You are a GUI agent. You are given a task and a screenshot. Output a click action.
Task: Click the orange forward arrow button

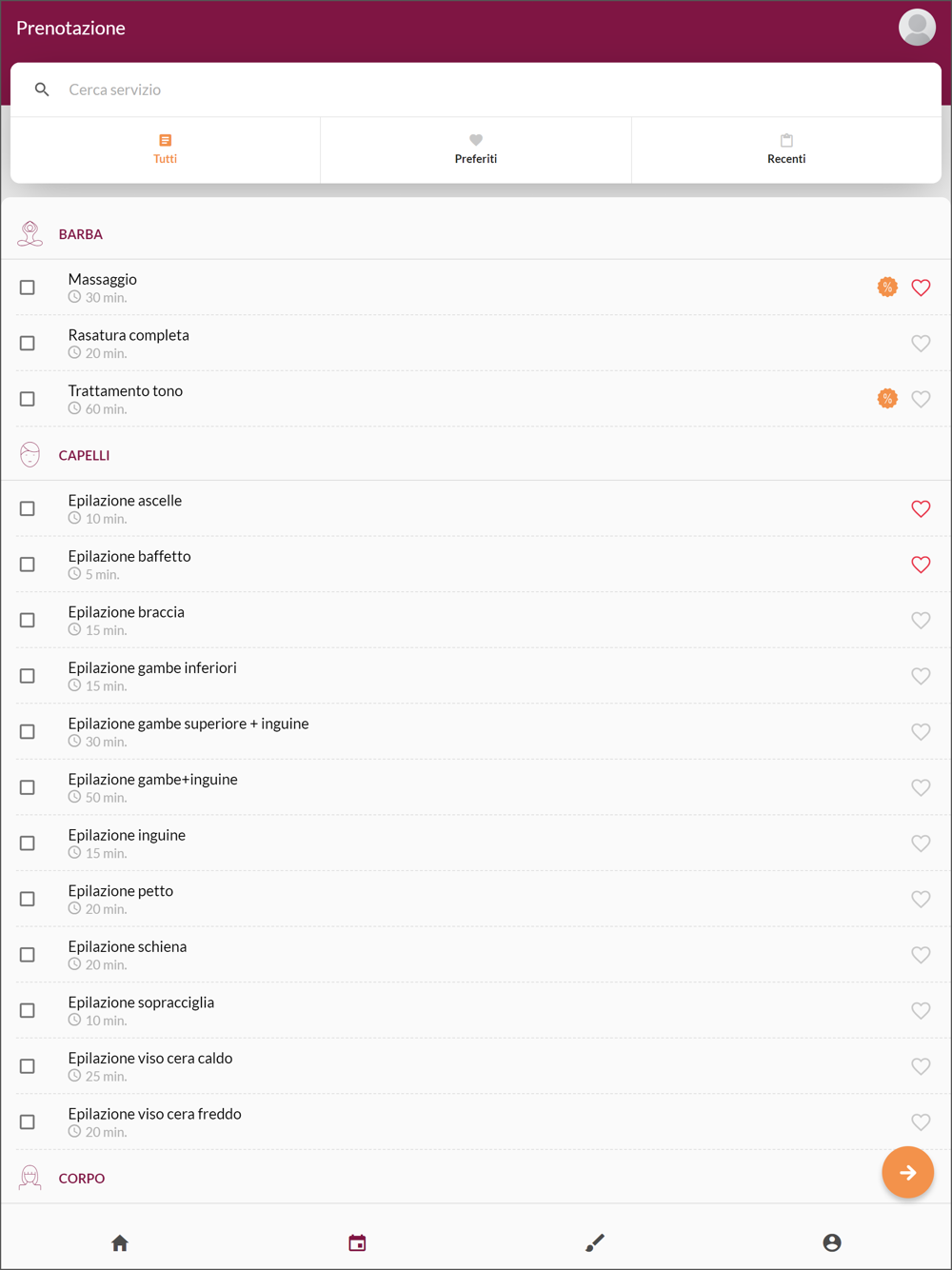pyautogui.click(x=907, y=1172)
